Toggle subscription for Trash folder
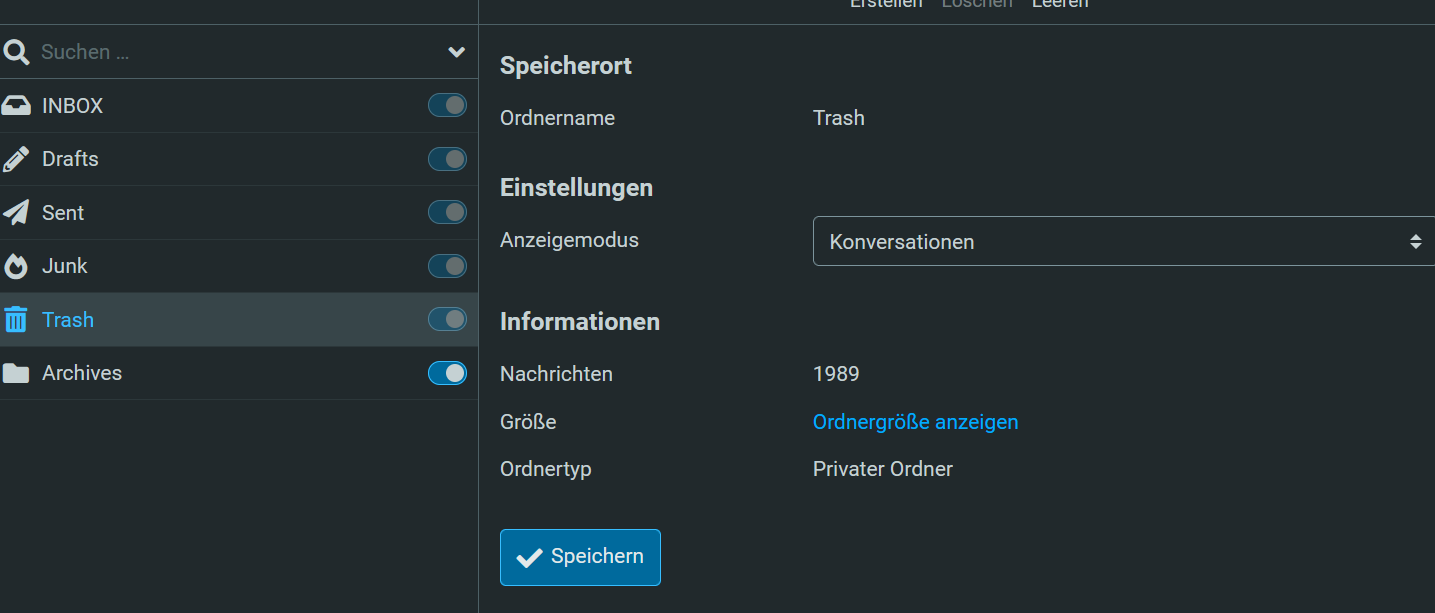 (447, 319)
